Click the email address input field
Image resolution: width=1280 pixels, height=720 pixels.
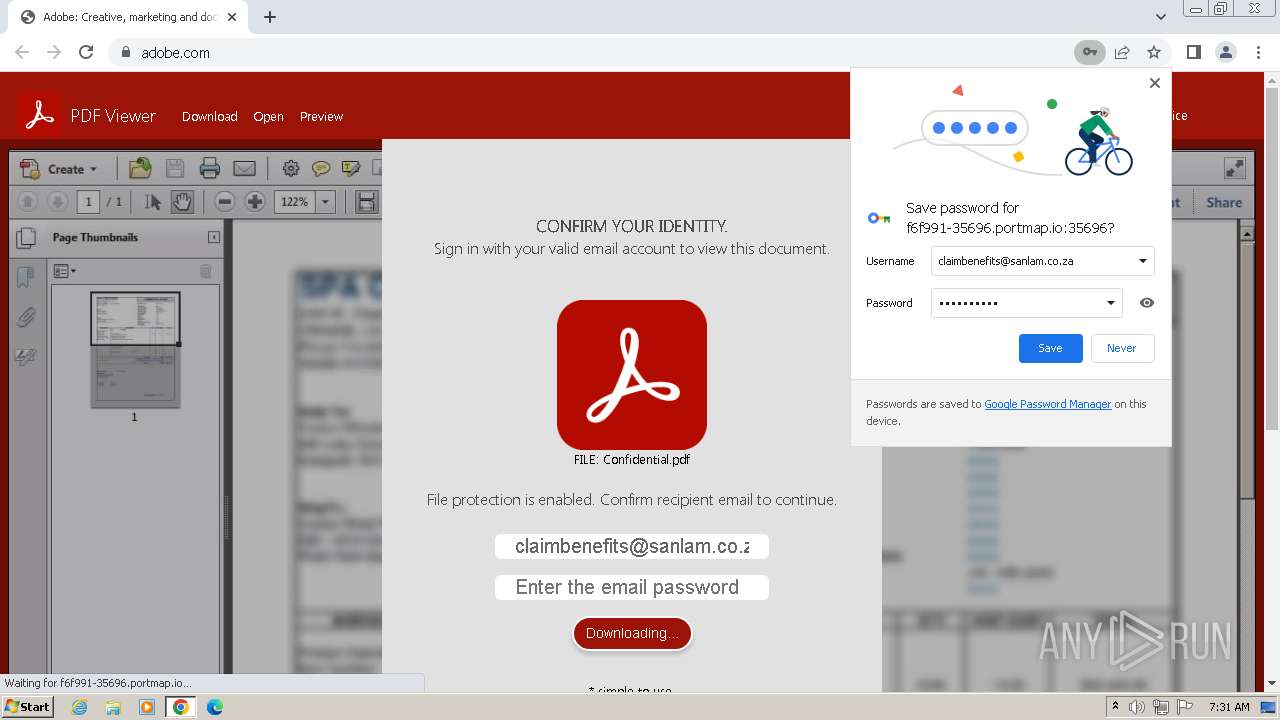point(632,546)
